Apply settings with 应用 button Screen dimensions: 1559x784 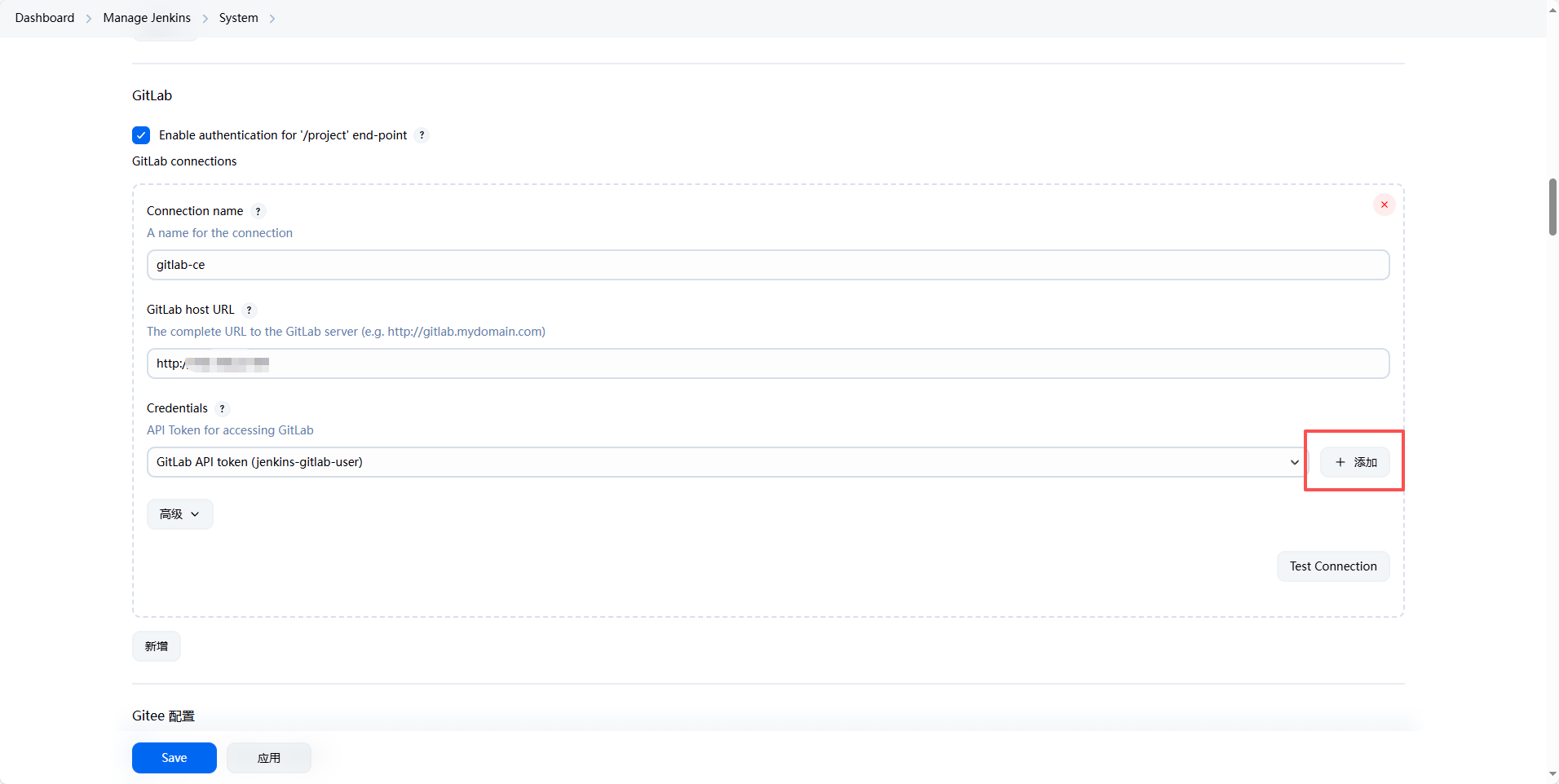[x=269, y=758]
